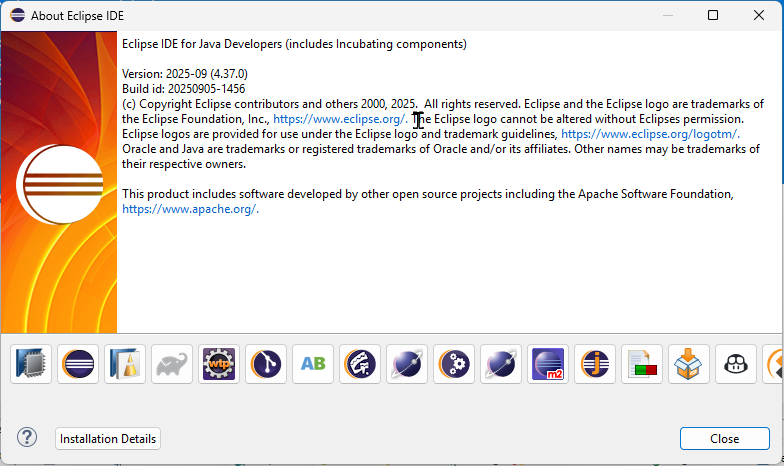Follow the https://www.eclipse.org/ link
Screen dimensions: 784x466
340,119
